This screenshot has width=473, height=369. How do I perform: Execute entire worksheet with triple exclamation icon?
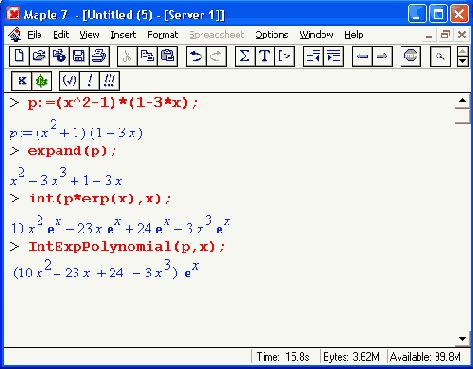(109, 81)
